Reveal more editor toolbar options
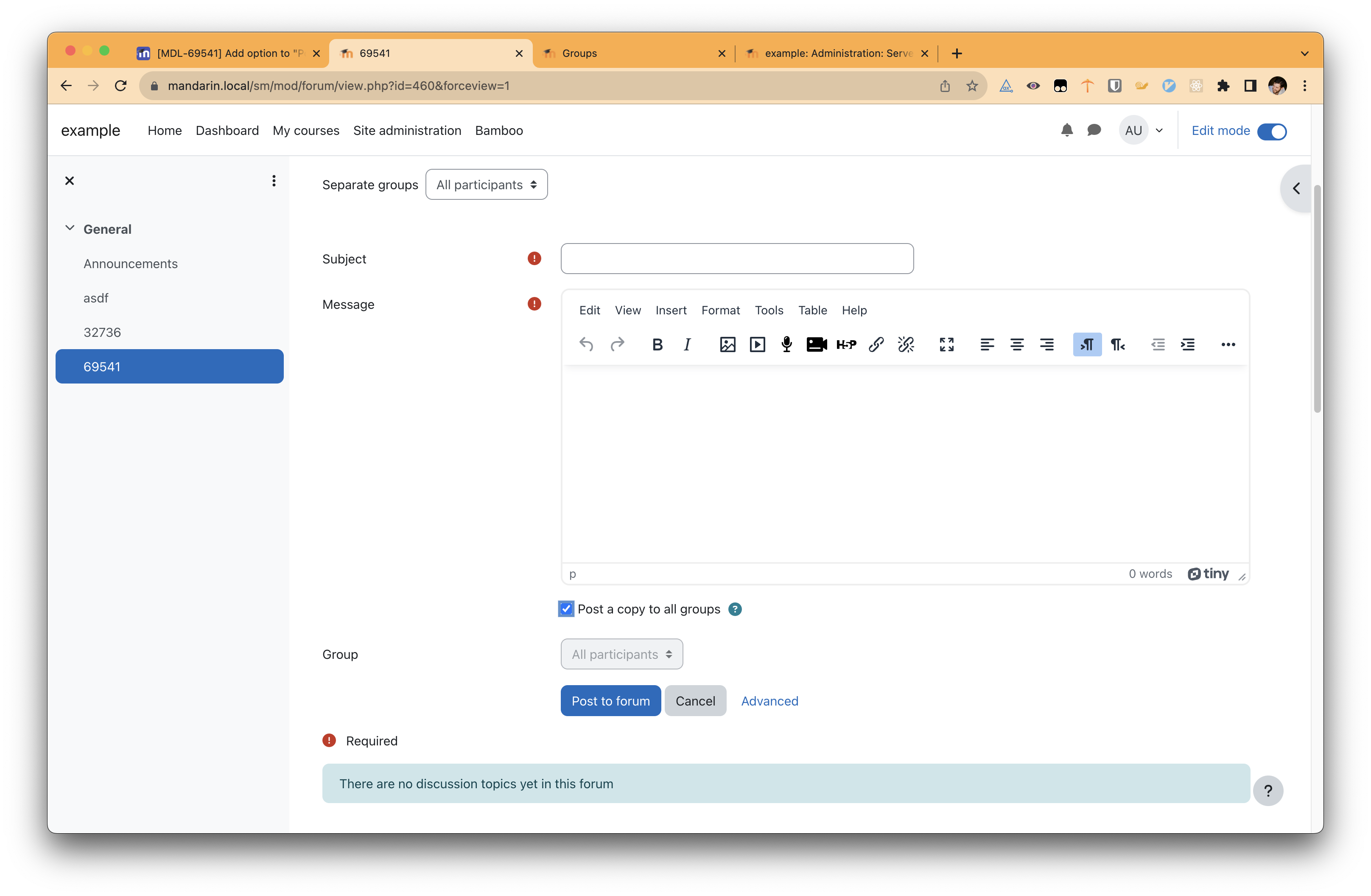The image size is (1371, 896). point(1228,344)
